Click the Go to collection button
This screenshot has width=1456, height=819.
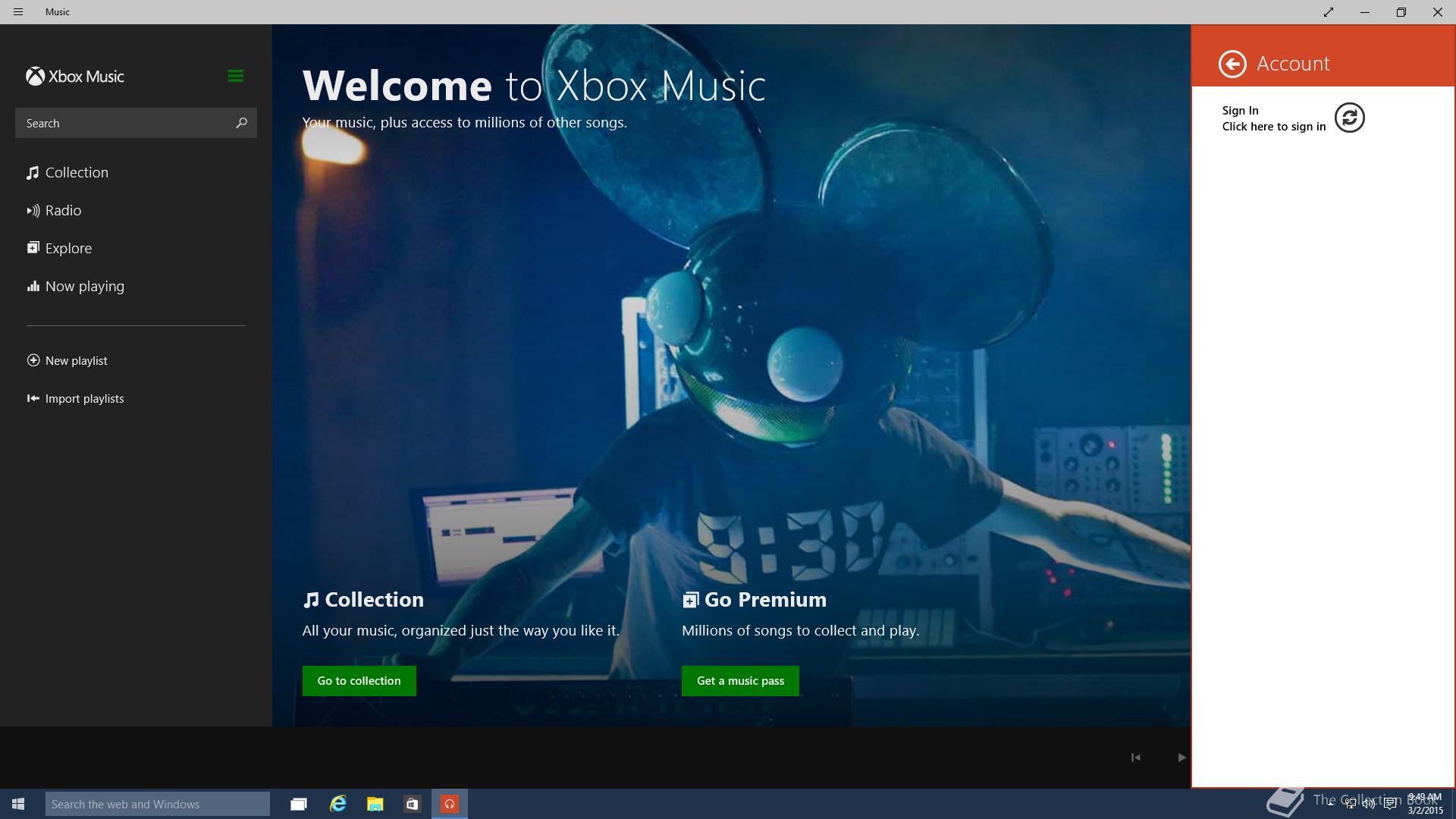pyautogui.click(x=359, y=681)
